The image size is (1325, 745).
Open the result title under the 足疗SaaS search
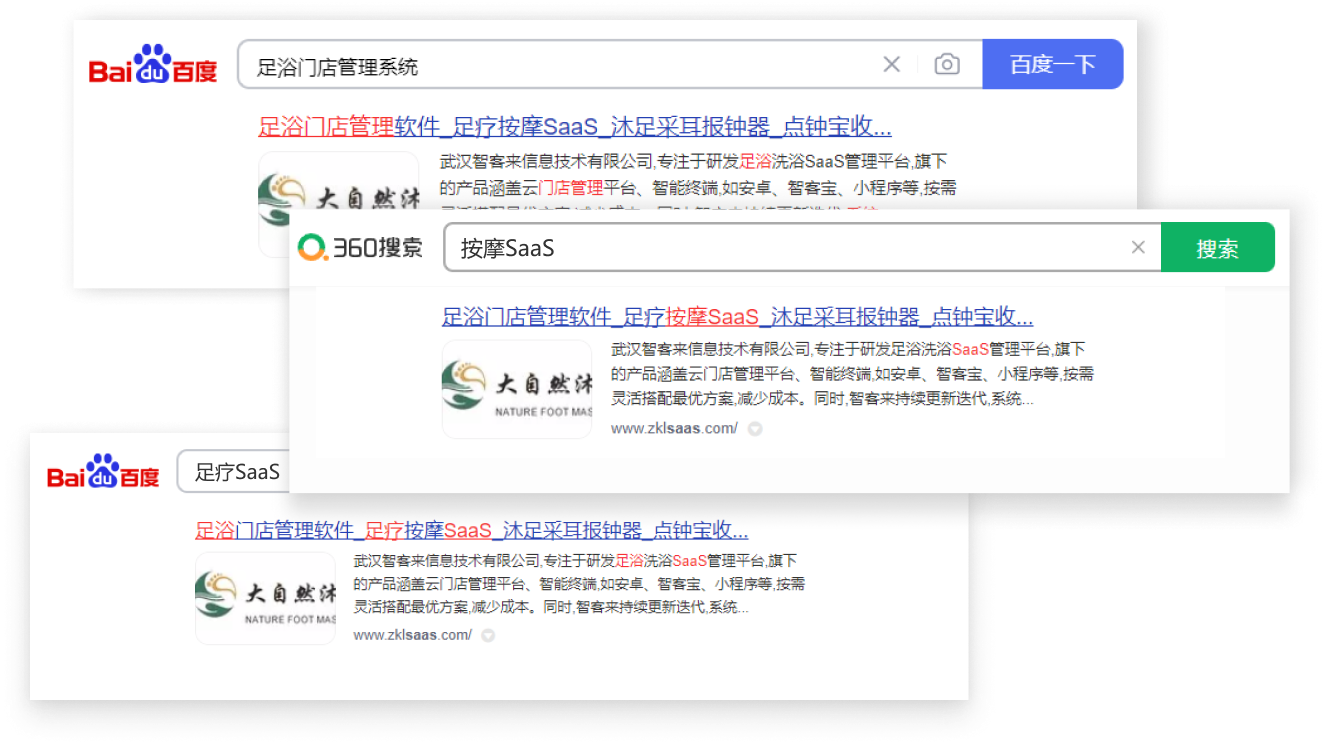pyautogui.click(x=471, y=530)
